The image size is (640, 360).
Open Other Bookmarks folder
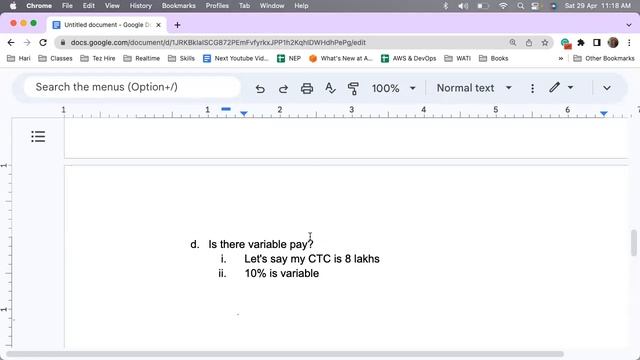tap(604, 59)
